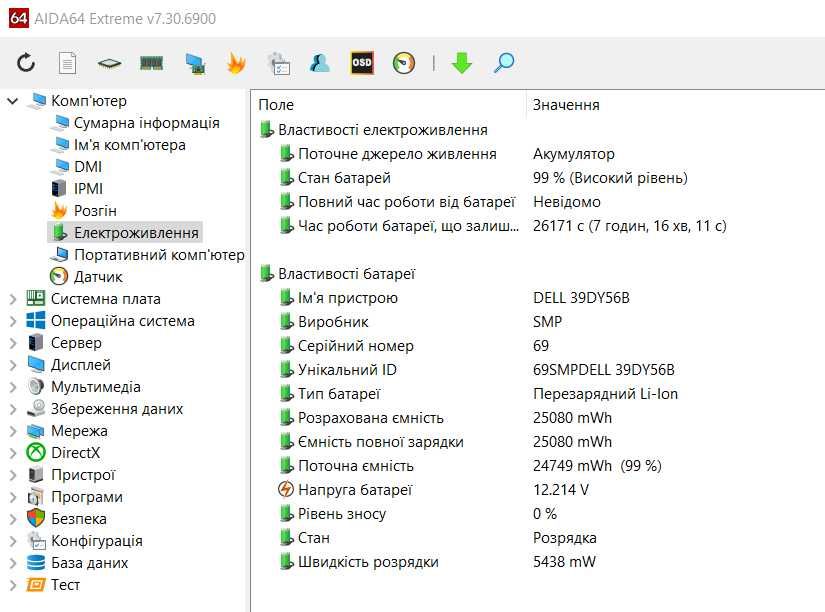
Task: Open the preferences checklist toolbar icon
Action: click(278, 64)
